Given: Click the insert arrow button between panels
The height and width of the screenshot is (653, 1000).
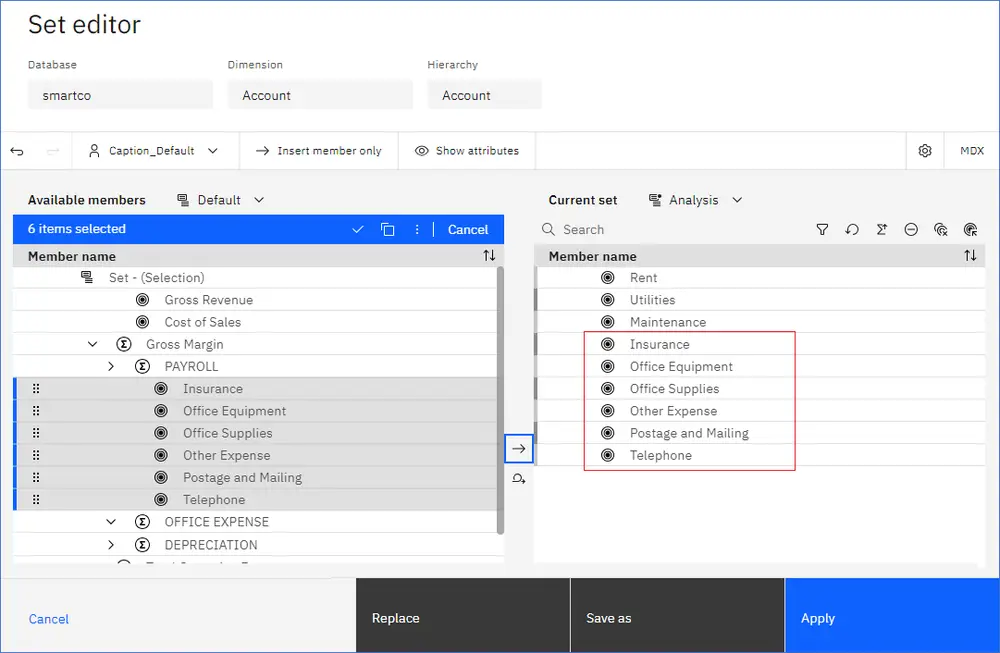Looking at the screenshot, I should [518, 449].
